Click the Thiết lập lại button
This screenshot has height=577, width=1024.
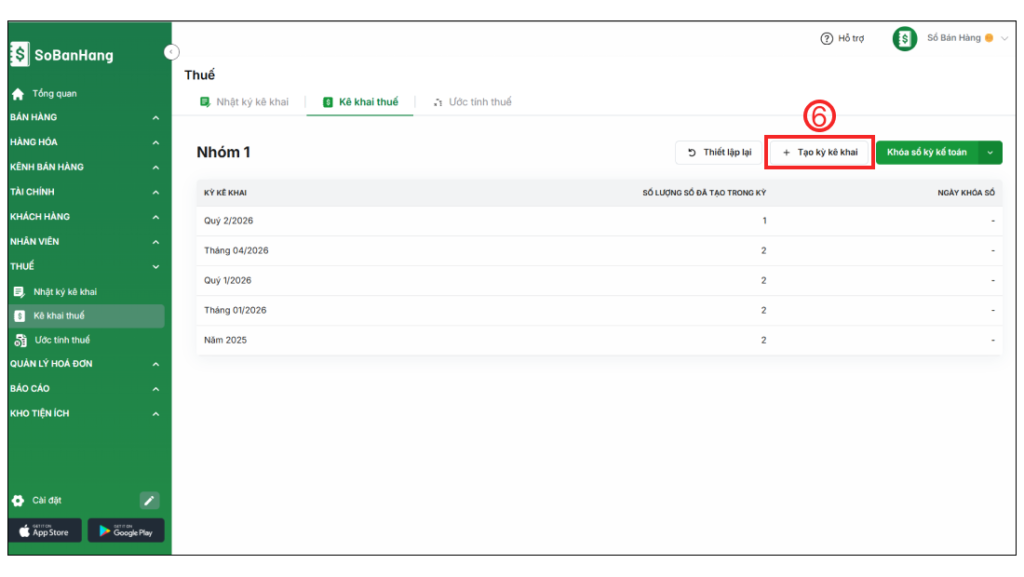click(719, 152)
